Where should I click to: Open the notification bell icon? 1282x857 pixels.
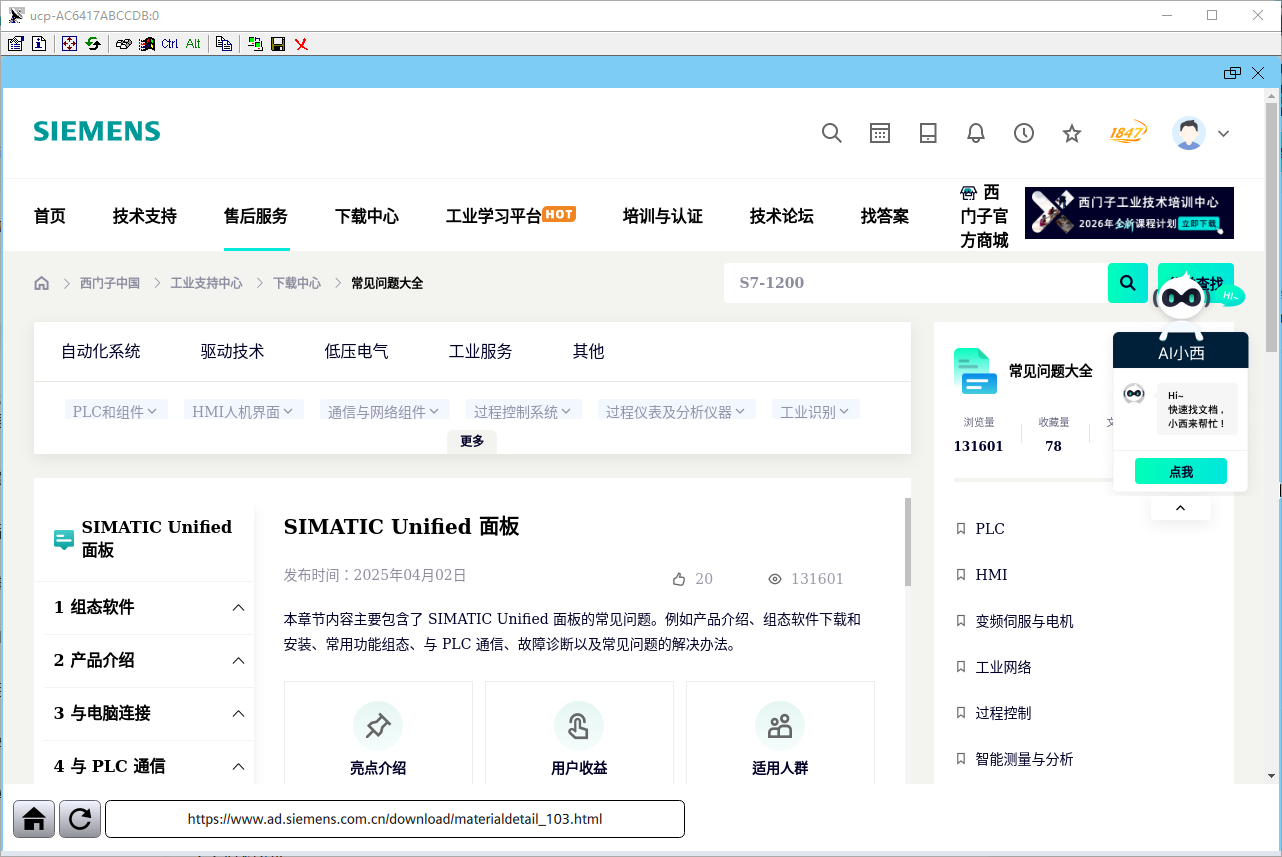[976, 133]
